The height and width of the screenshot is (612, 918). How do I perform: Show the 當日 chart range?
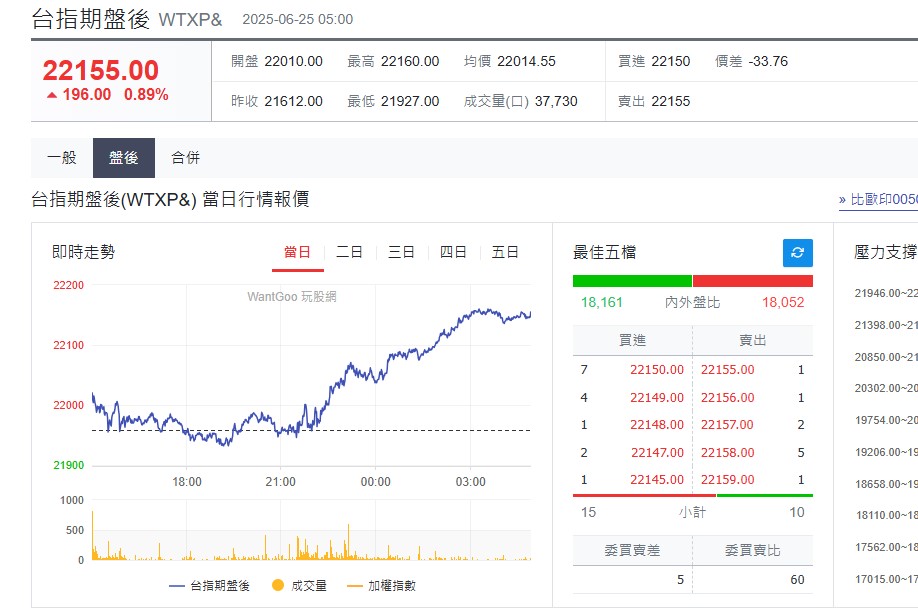(297, 252)
